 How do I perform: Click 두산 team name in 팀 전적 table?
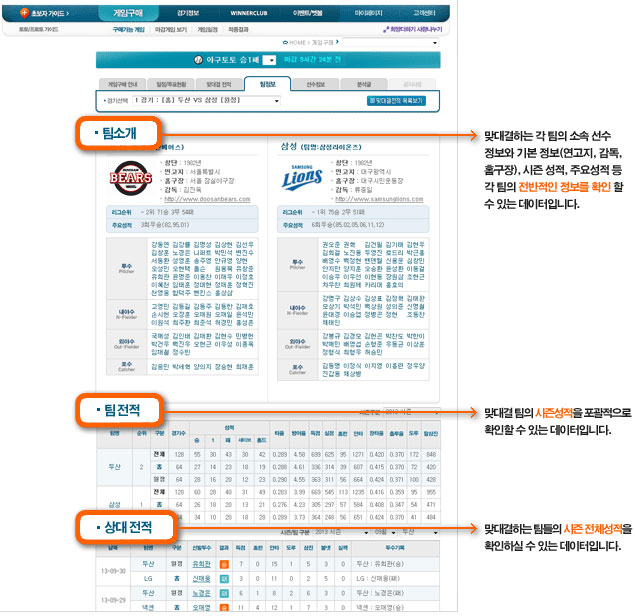115,467
